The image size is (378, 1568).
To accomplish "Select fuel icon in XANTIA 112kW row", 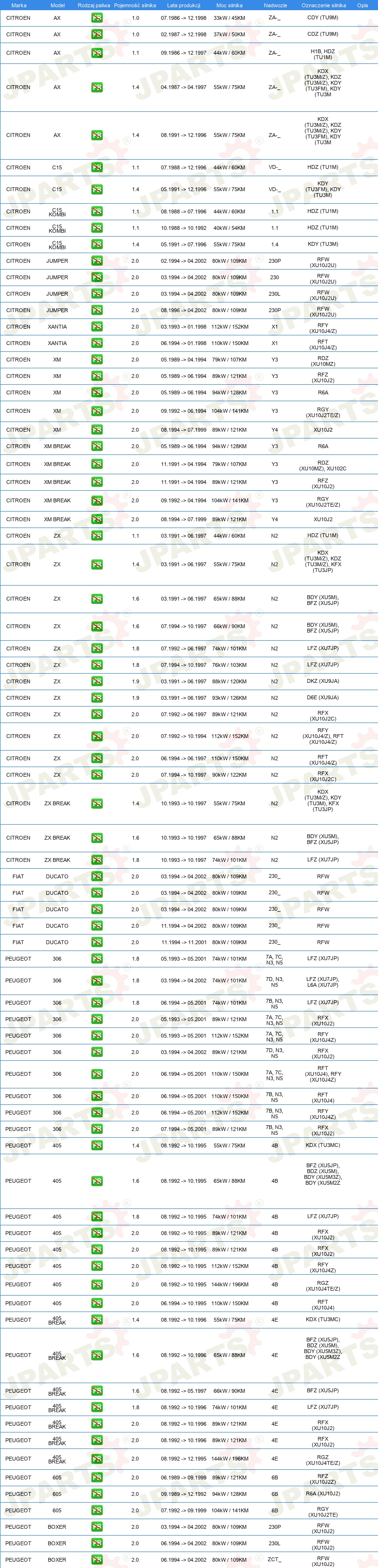I will [97, 327].
